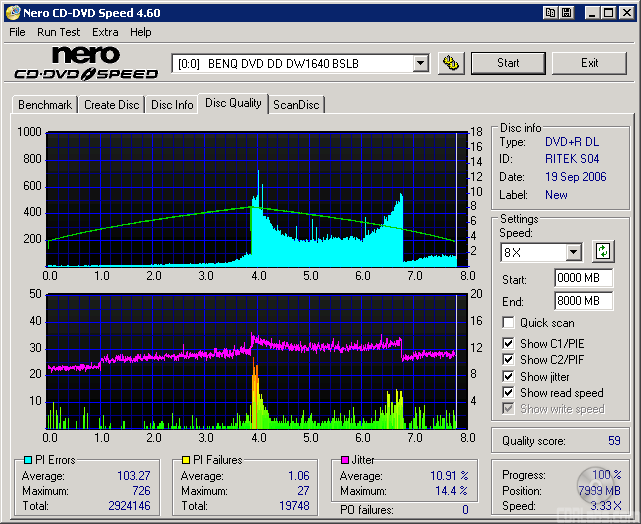Click the copy-to-clipboard icon in title bar
This screenshot has width=641, height=524.
551,12
